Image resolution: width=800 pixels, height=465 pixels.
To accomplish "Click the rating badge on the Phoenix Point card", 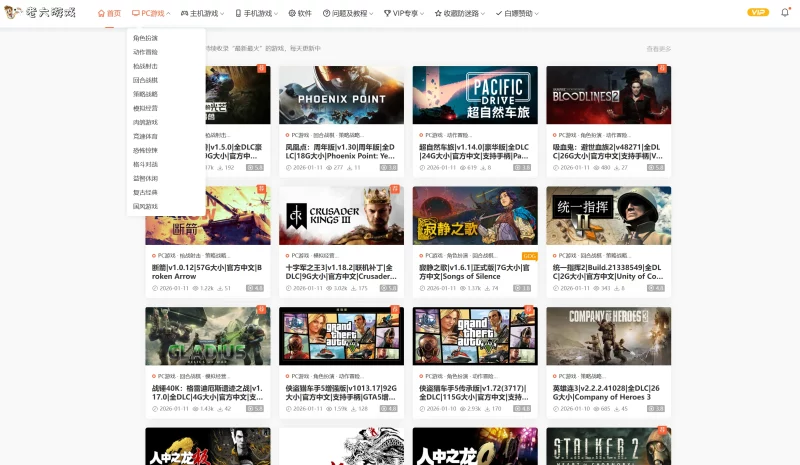I will pos(388,167).
